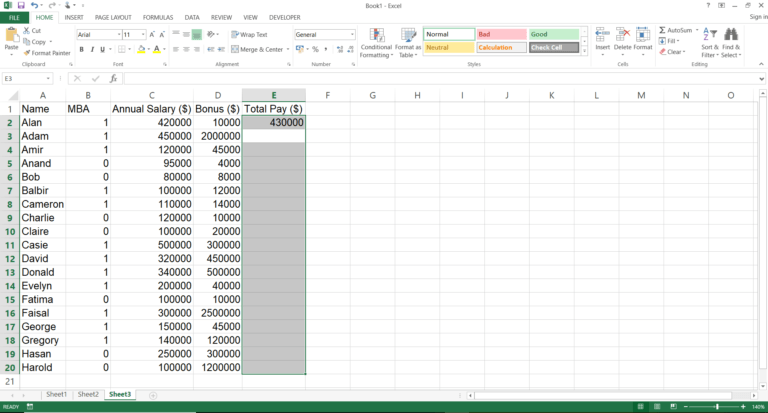Toggle Bold formatting
This screenshot has width=768, height=413.
point(81,49)
